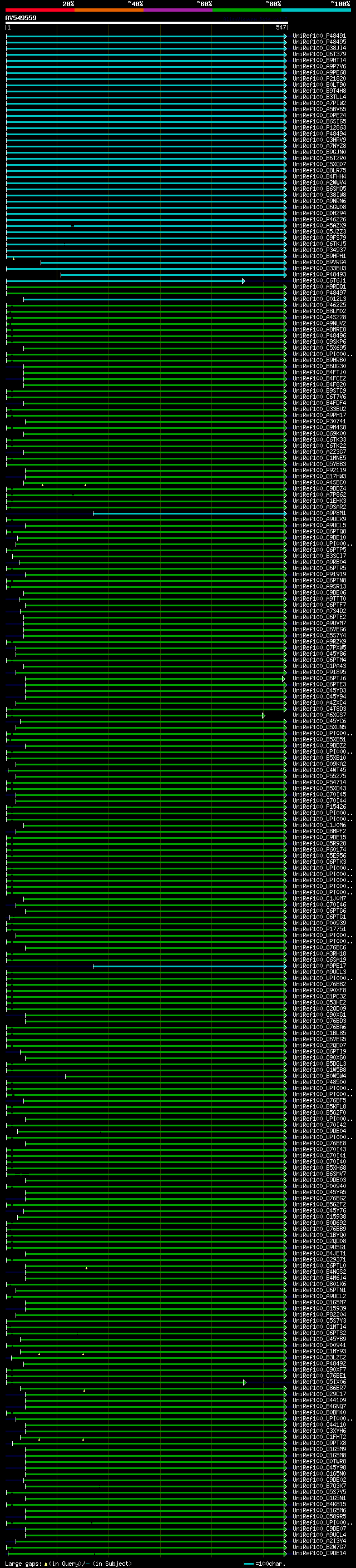Click the 20% label above the red legend

click(x=68, y=4)
